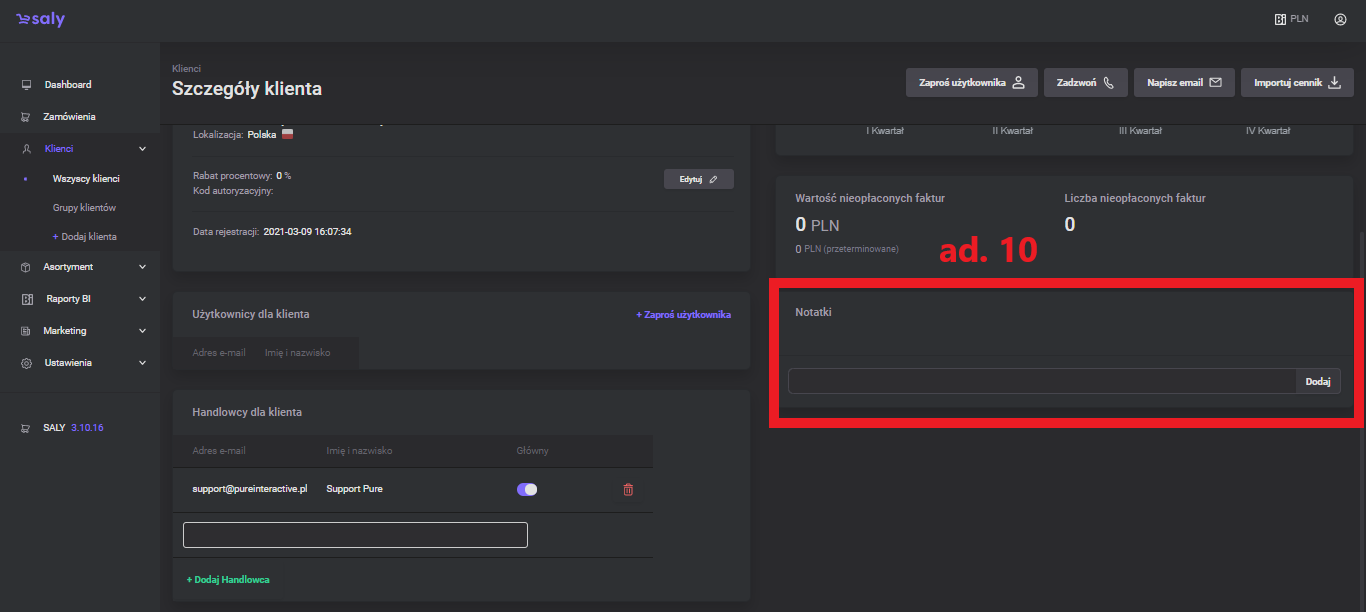Go to Zamówienia in the sidebar

click(69, 117)
